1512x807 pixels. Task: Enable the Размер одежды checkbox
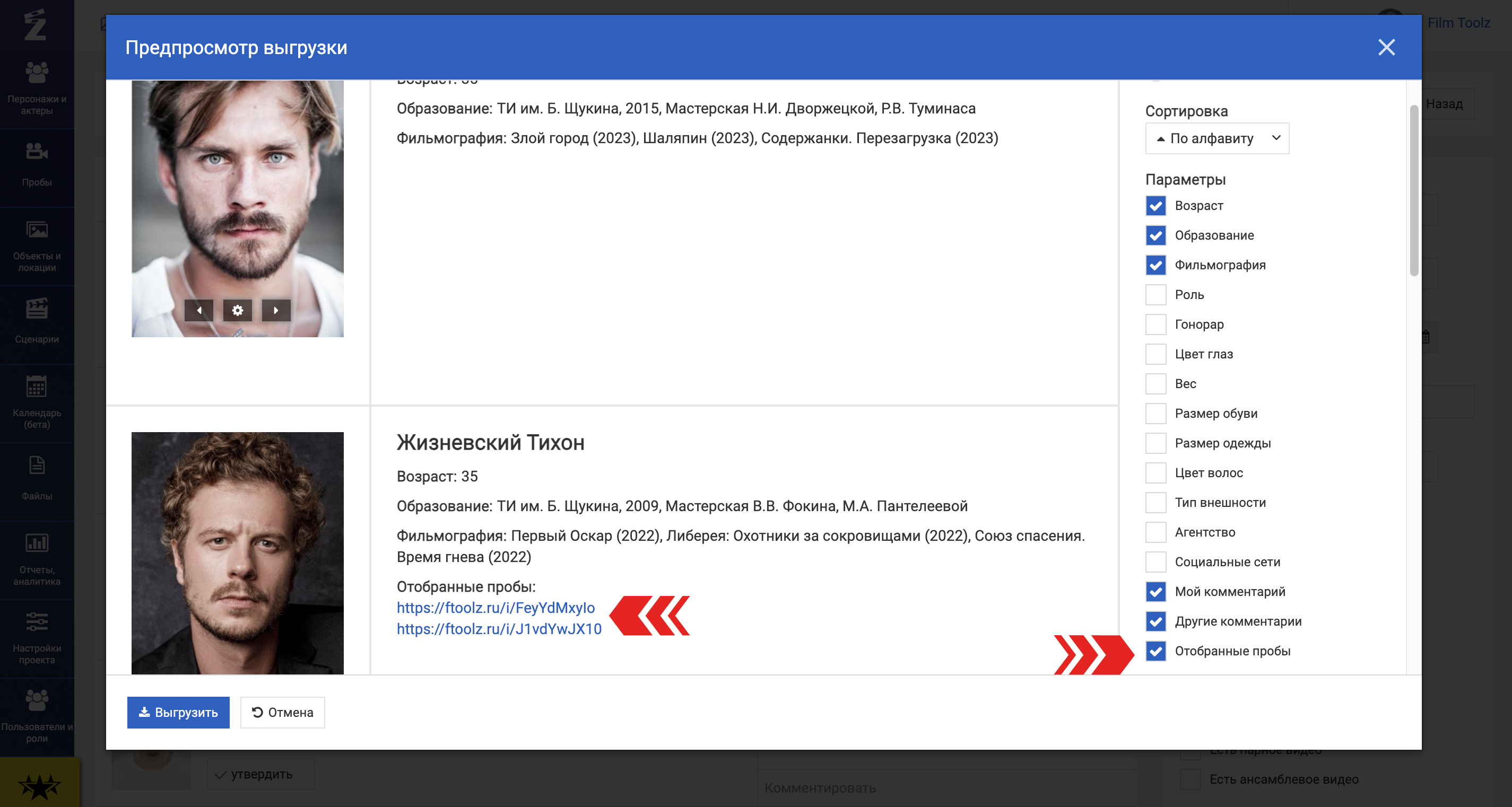[1155, 443]
